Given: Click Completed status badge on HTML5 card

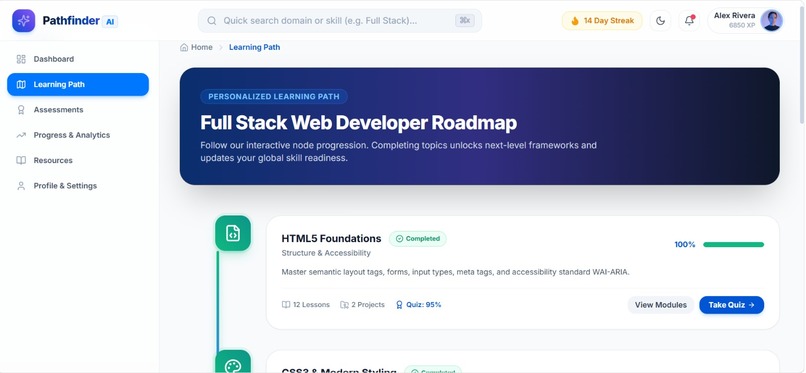Looking at the screenshot, I should tap(418, 239).
